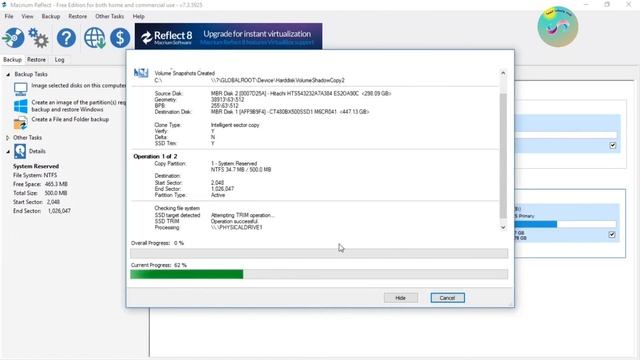Open the Other Tasks menu

point(109,16)
